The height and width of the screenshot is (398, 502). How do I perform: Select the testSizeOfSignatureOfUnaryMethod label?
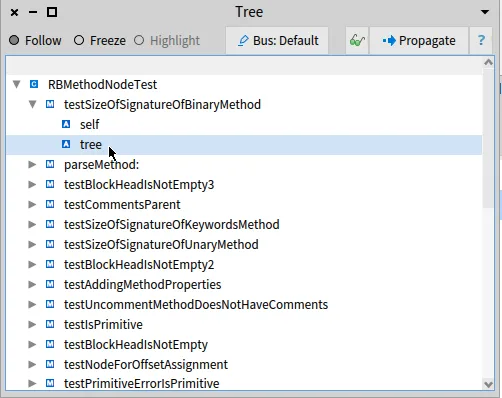pyautogui.click(x=161, y=244)
